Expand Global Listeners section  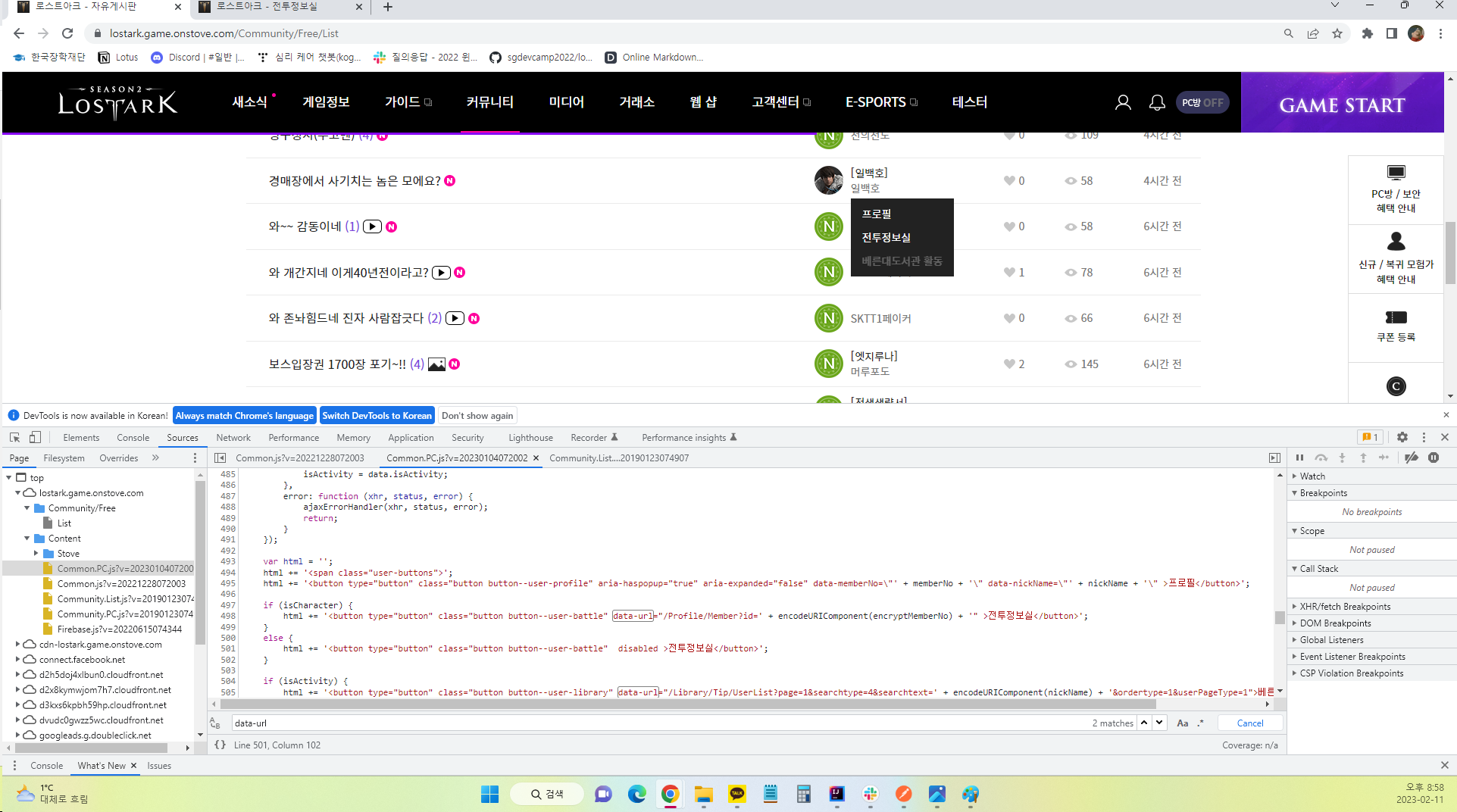(1372, 639)
